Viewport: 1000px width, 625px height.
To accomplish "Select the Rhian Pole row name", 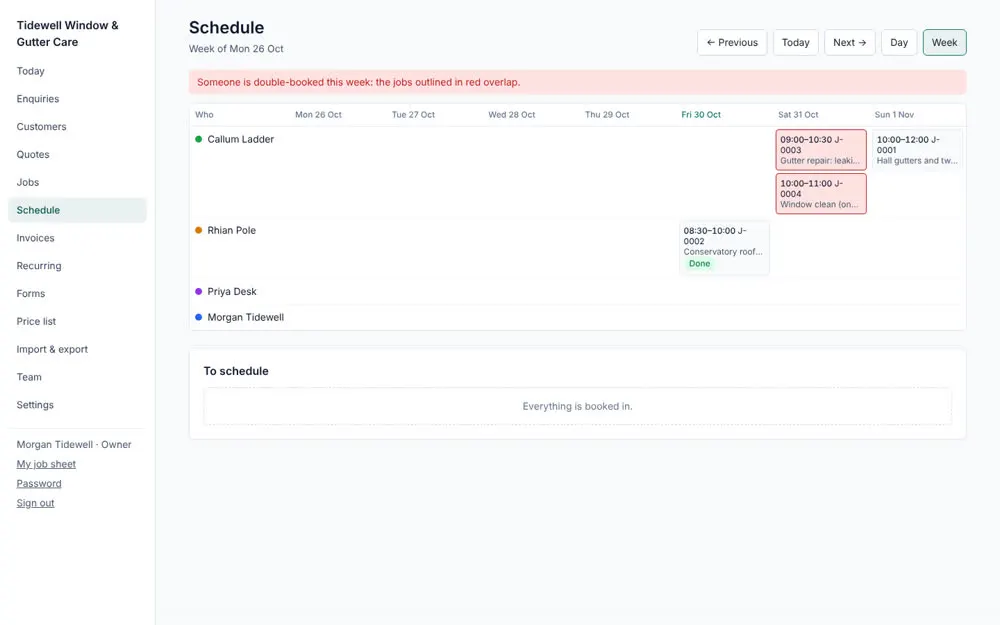I will pos(232,230).
